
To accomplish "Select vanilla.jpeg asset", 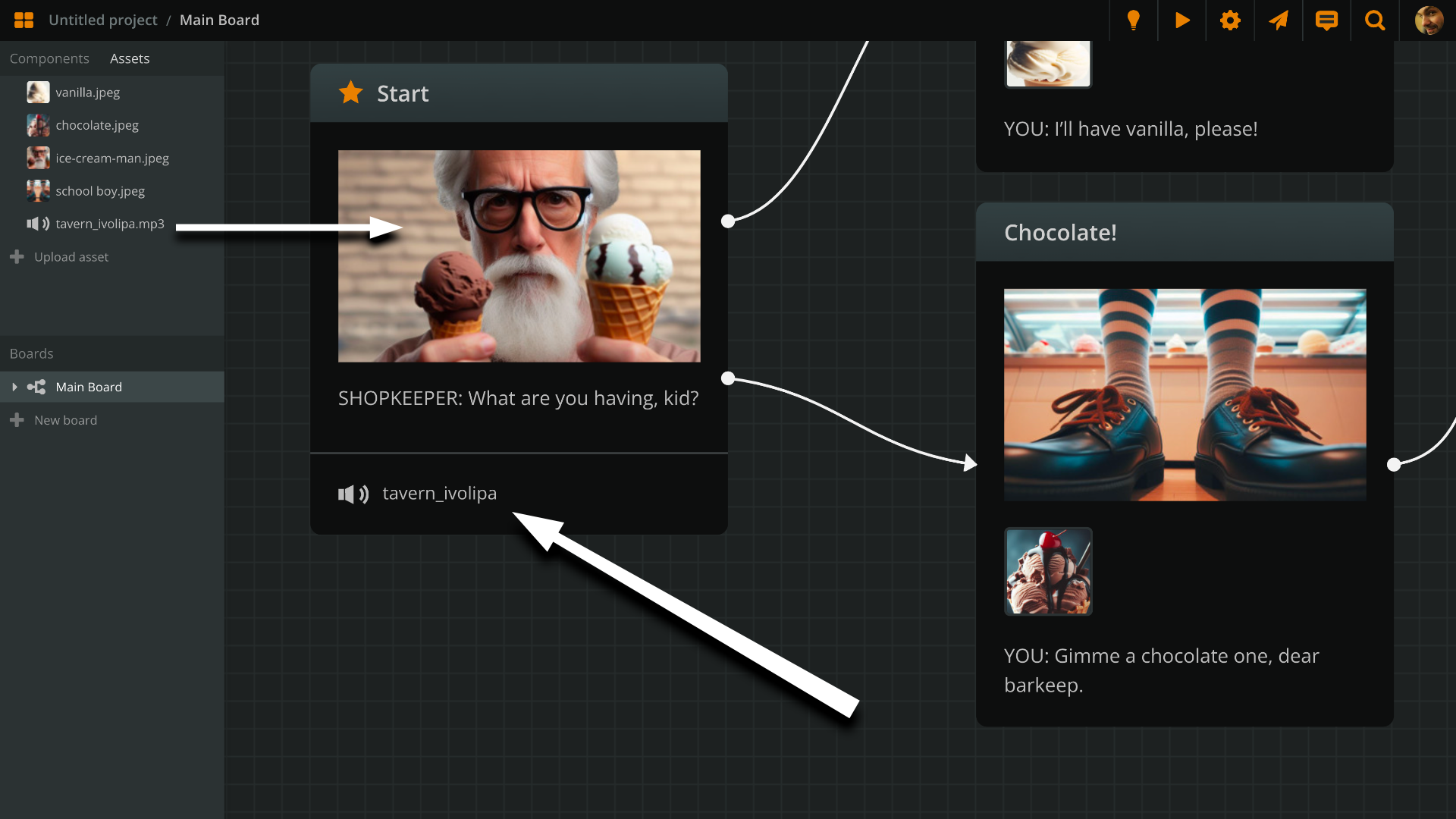I will (87, 93).
